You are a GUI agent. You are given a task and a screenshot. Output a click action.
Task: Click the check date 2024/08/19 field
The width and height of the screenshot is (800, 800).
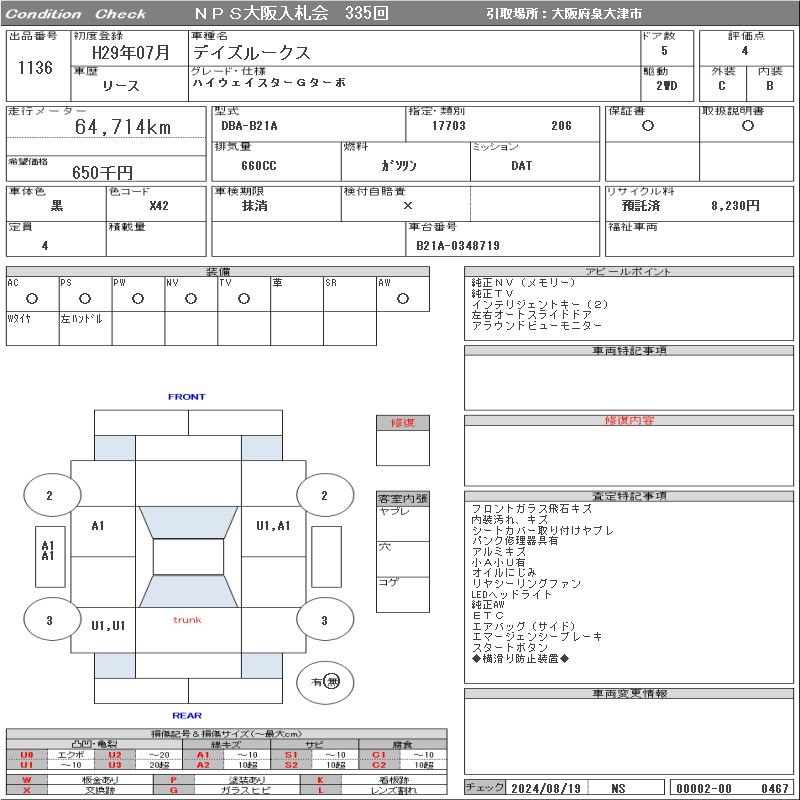point(546,788)
